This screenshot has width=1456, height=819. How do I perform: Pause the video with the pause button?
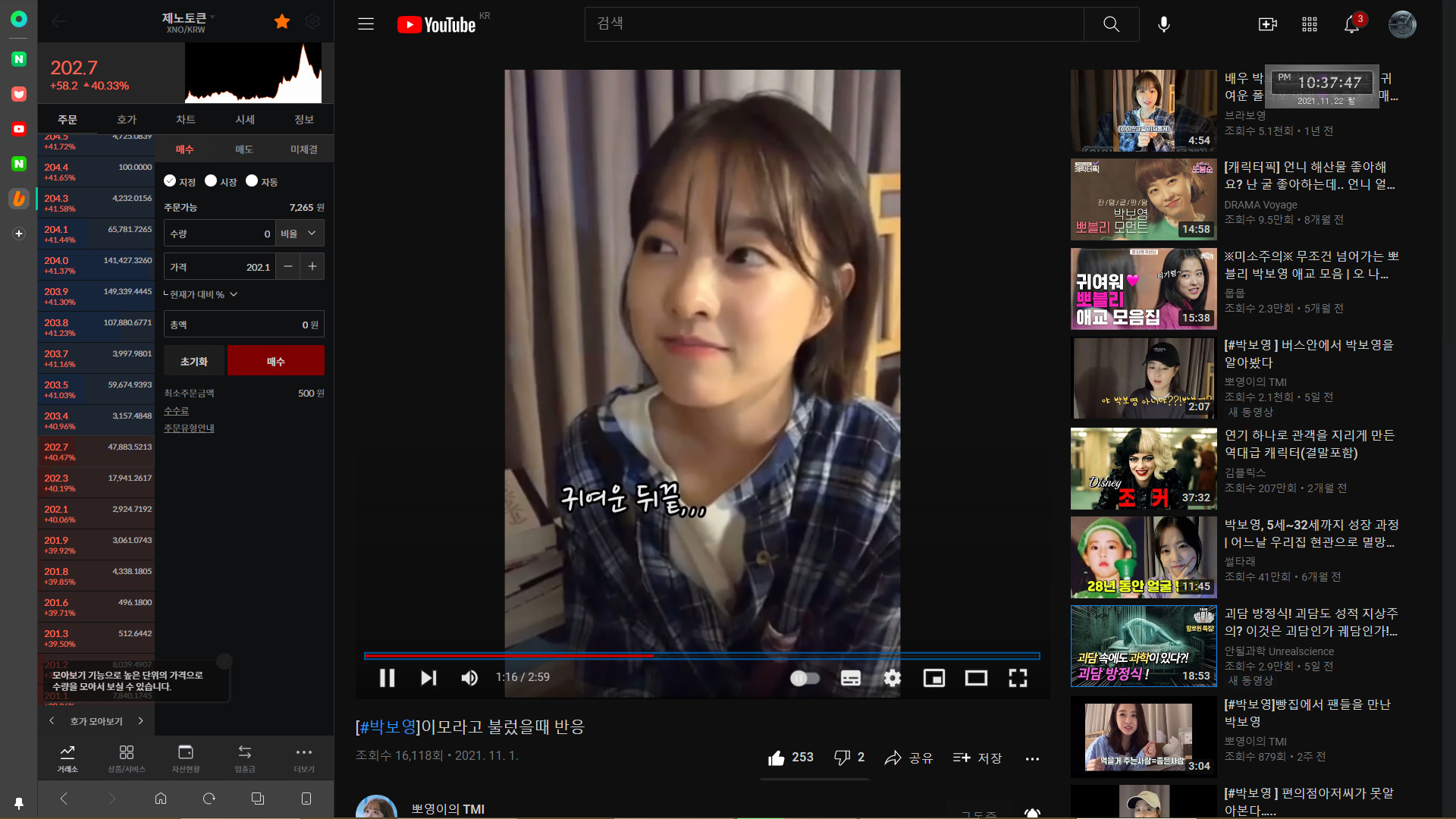point(387,677)
